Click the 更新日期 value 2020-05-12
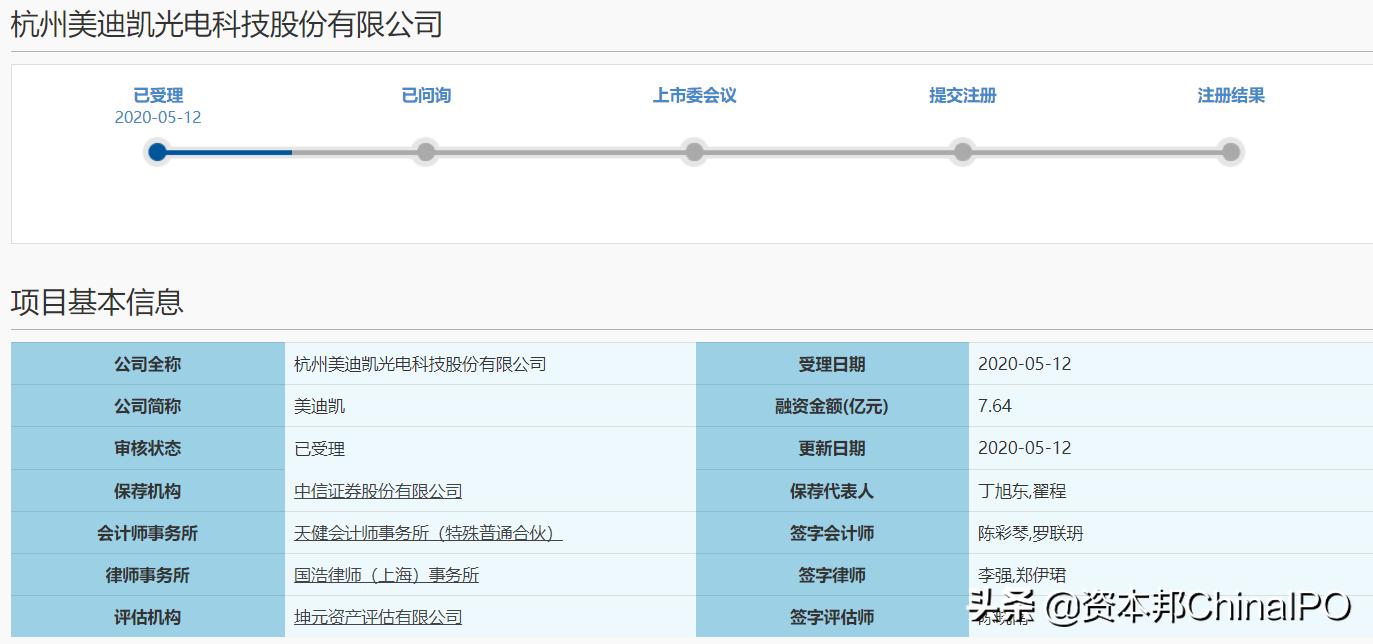1373x644 pixels. point(1025,448)
